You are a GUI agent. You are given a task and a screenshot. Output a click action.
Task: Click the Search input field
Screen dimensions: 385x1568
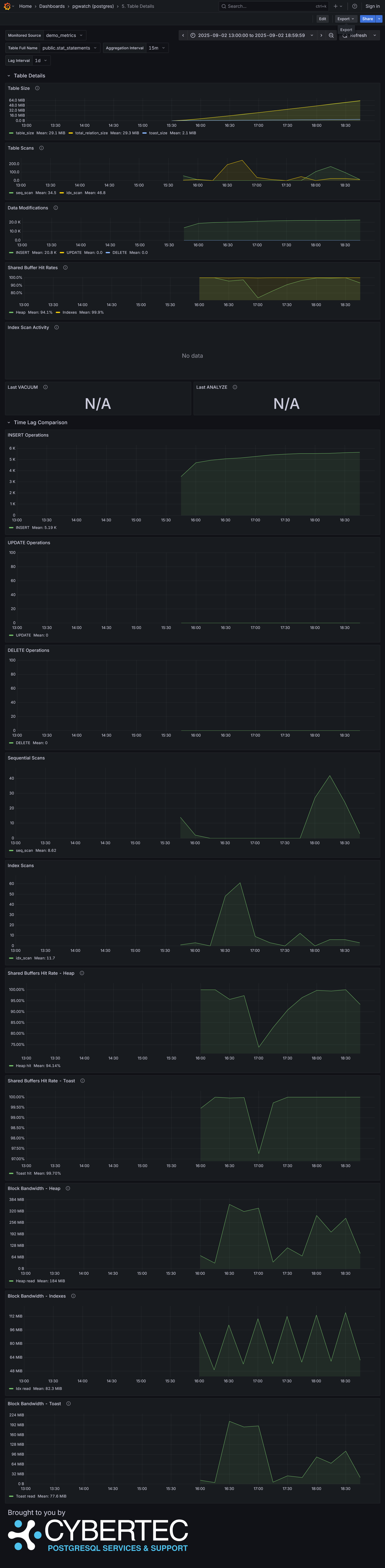268,6
